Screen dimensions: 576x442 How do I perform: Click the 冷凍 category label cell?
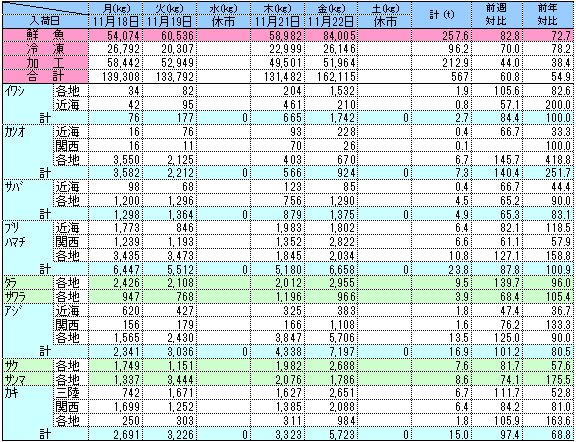(x=45, y=49)
